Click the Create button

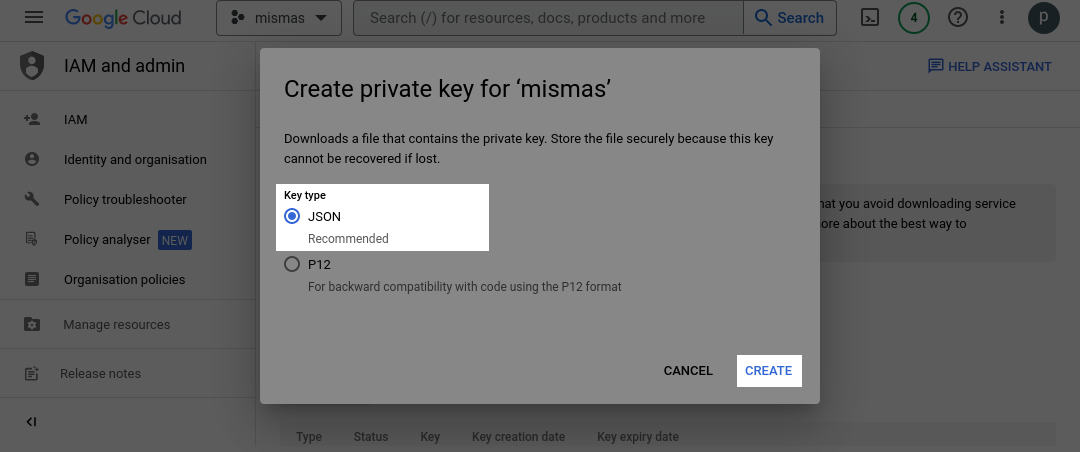768,371
